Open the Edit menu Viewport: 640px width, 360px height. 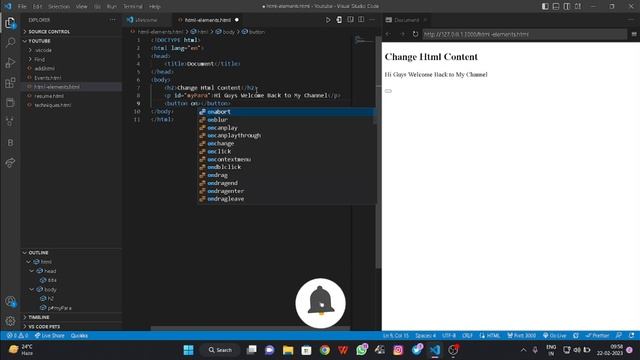pyautogui.click(x=37, y=7)
